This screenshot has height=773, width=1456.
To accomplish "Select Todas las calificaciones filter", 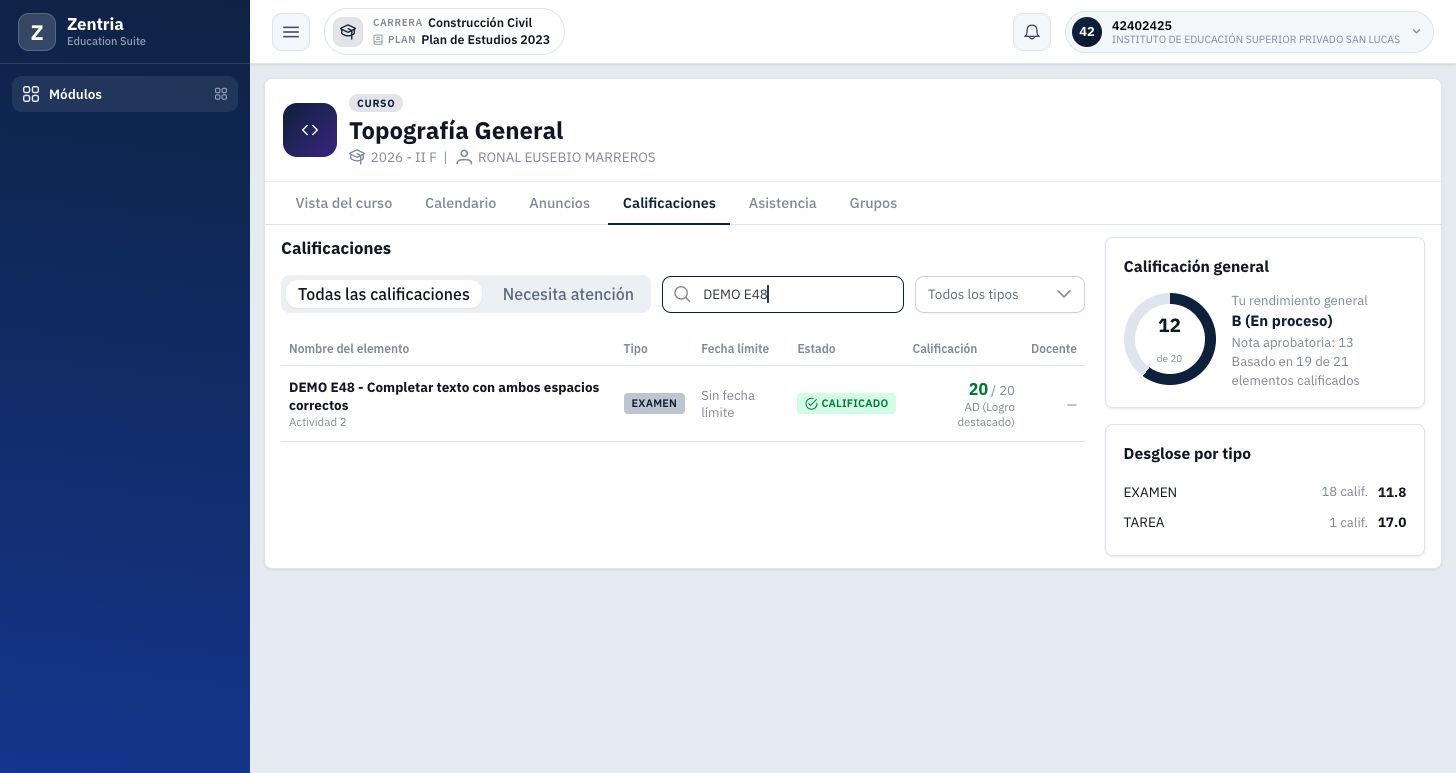I will pyautogui.click(x=384, y=294).
